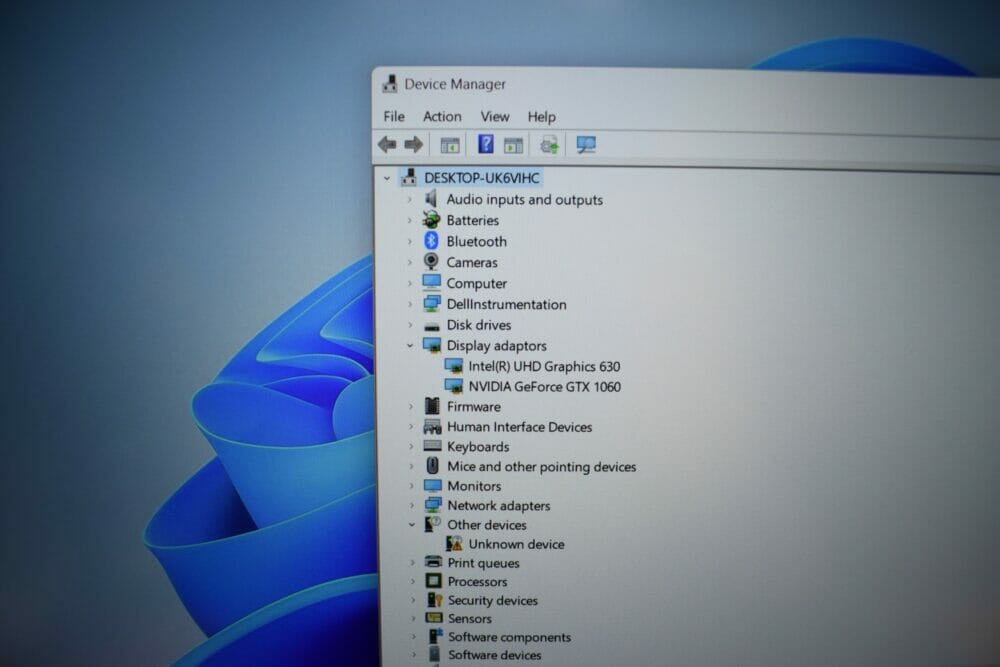Select the "Disk drives" row label

(x=479, y=325)
